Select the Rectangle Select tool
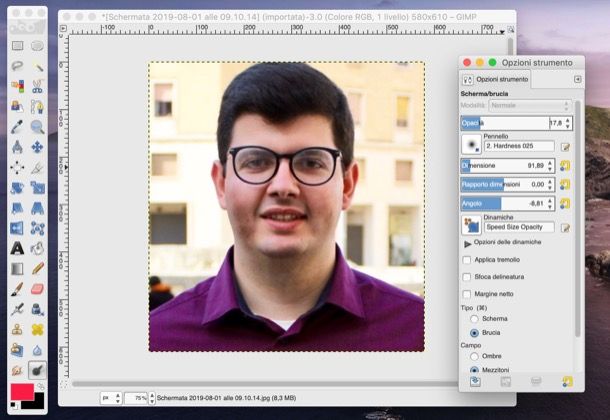 tap(17, 46)
